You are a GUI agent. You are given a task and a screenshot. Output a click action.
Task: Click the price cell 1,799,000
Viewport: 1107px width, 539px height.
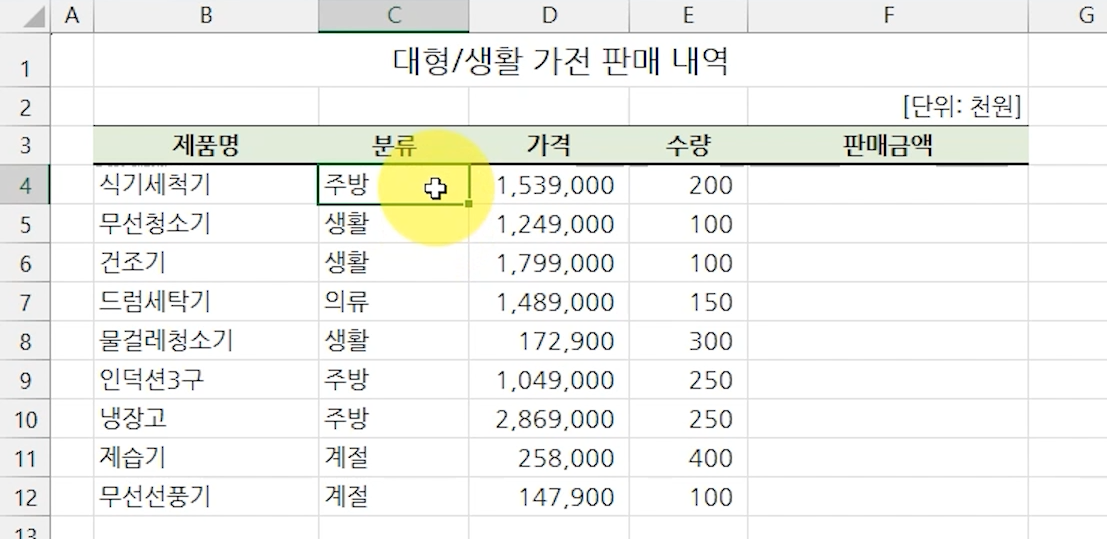tap(549, 263)
